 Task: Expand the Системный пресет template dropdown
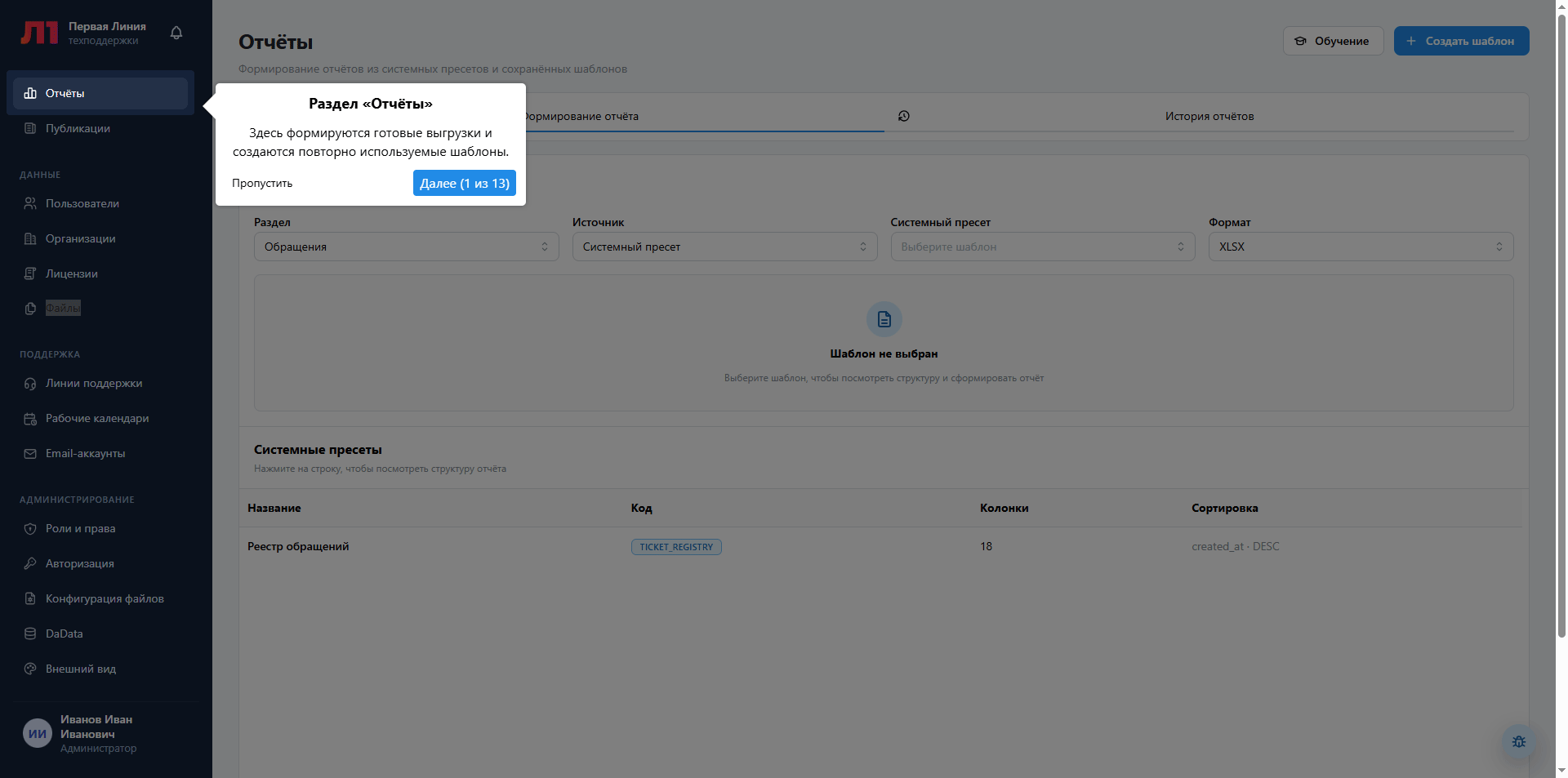(1043, 247)
